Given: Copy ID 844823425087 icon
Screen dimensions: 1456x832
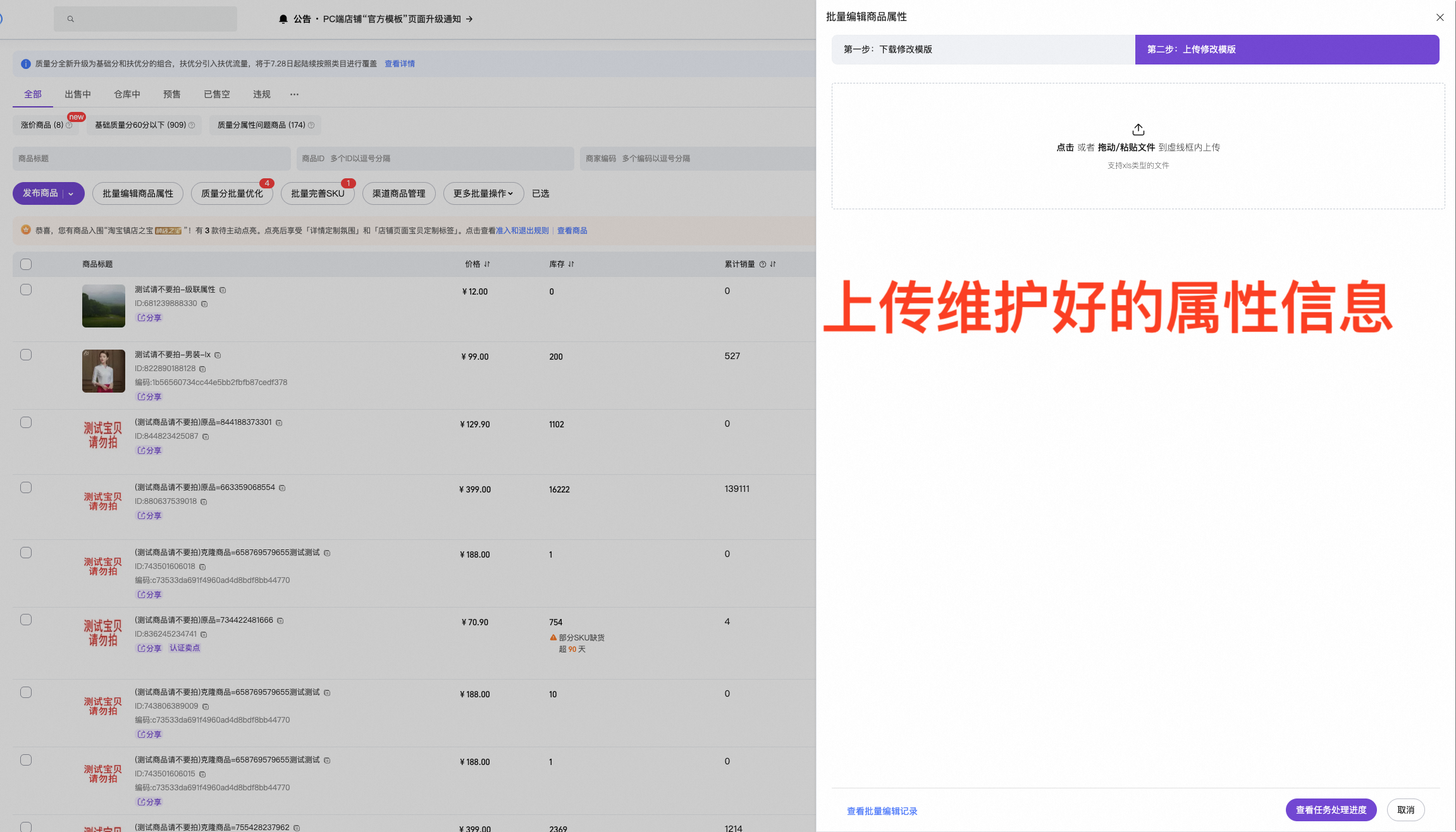Looking at the screenshot, I should (x=206, y=437).
